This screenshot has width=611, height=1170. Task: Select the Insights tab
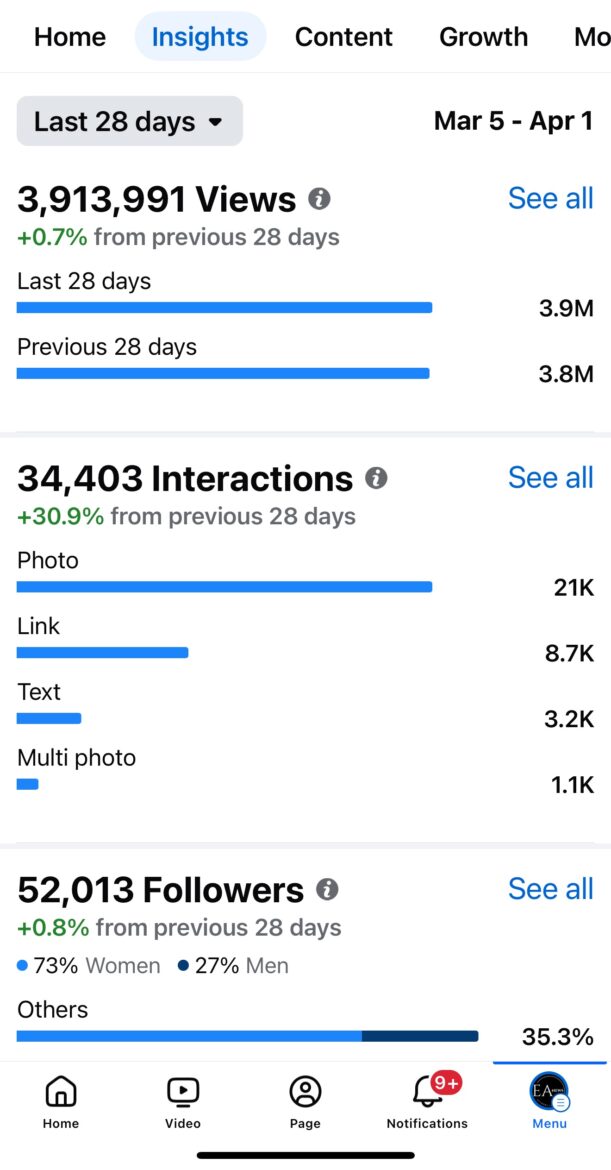(200, 37)
